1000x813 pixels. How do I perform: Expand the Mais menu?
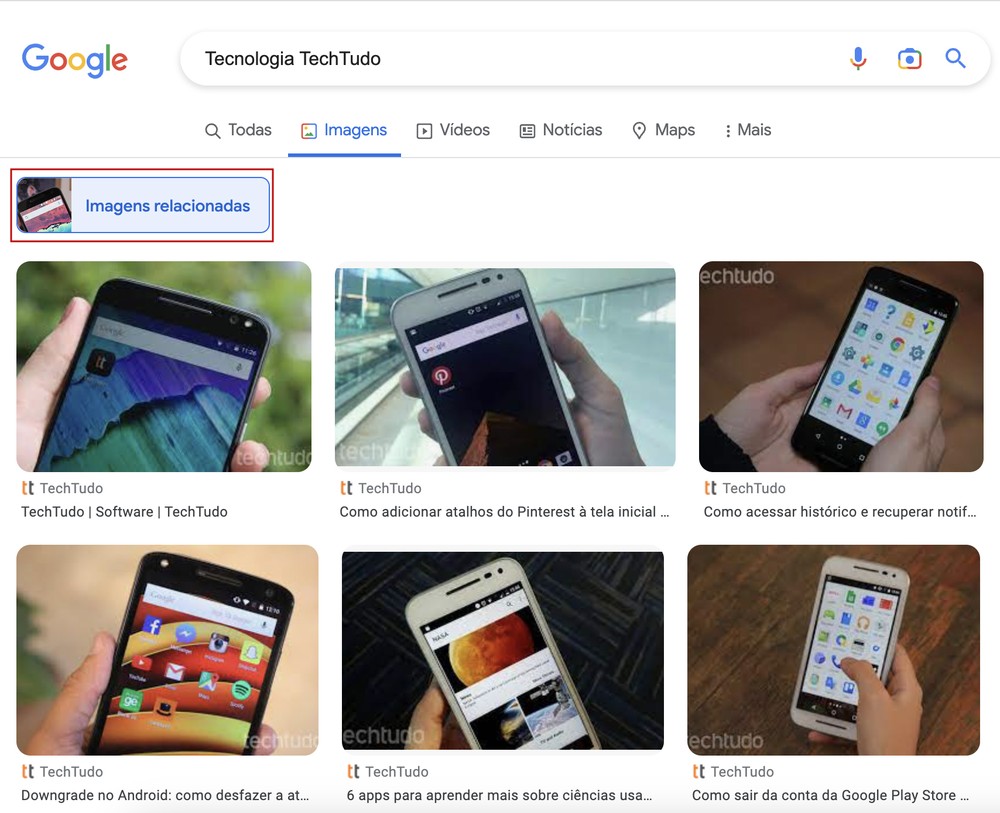(x=747, y=130)
